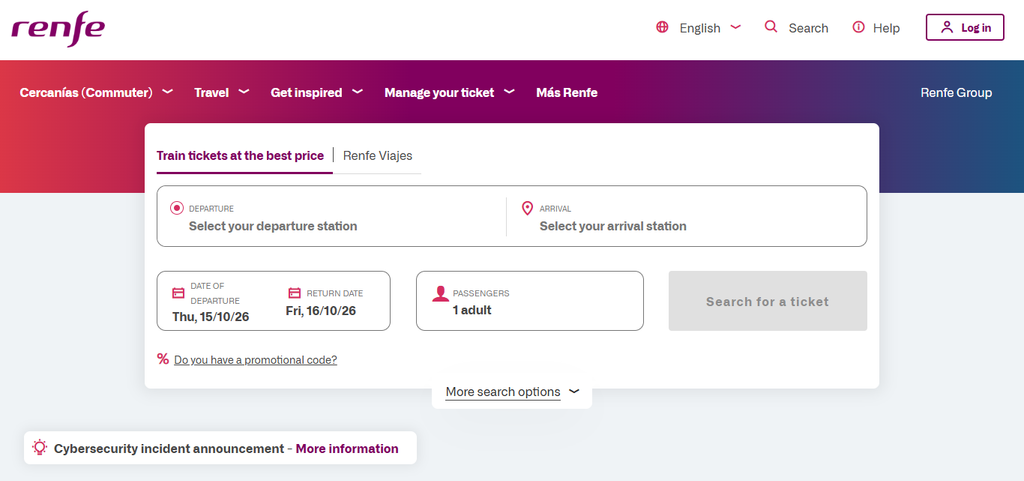The image size is (1024, 481).
Task: Choose return date Fri, 16/10/26
Action: tap(321, 311)
